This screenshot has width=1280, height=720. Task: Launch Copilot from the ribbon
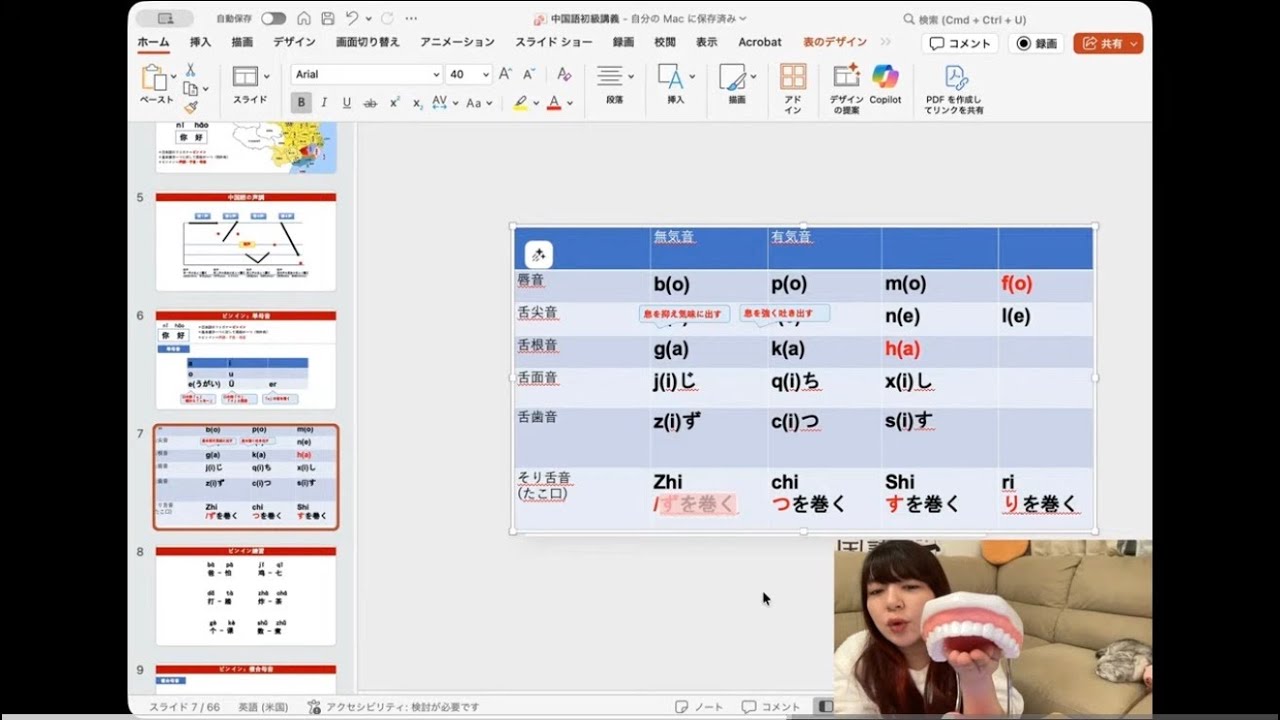(x=885, y=84)
